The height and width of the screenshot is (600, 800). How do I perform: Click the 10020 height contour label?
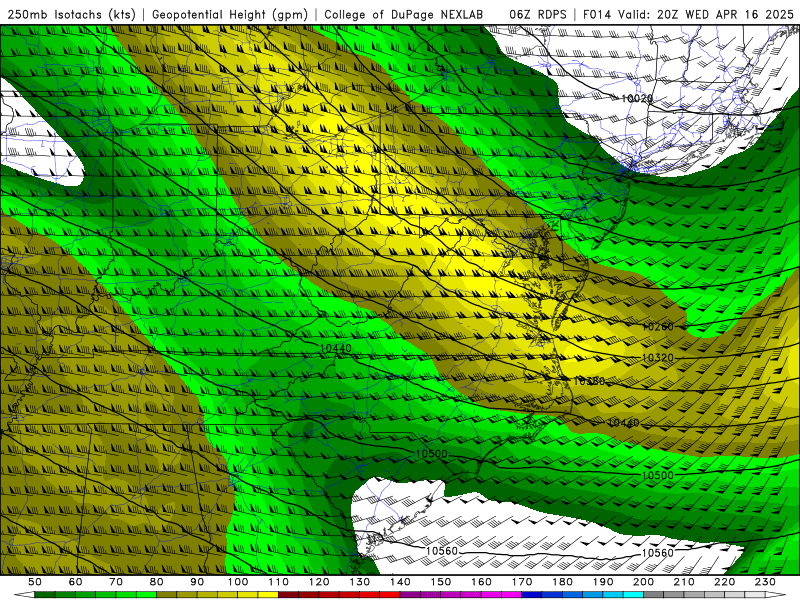point(636,98)
